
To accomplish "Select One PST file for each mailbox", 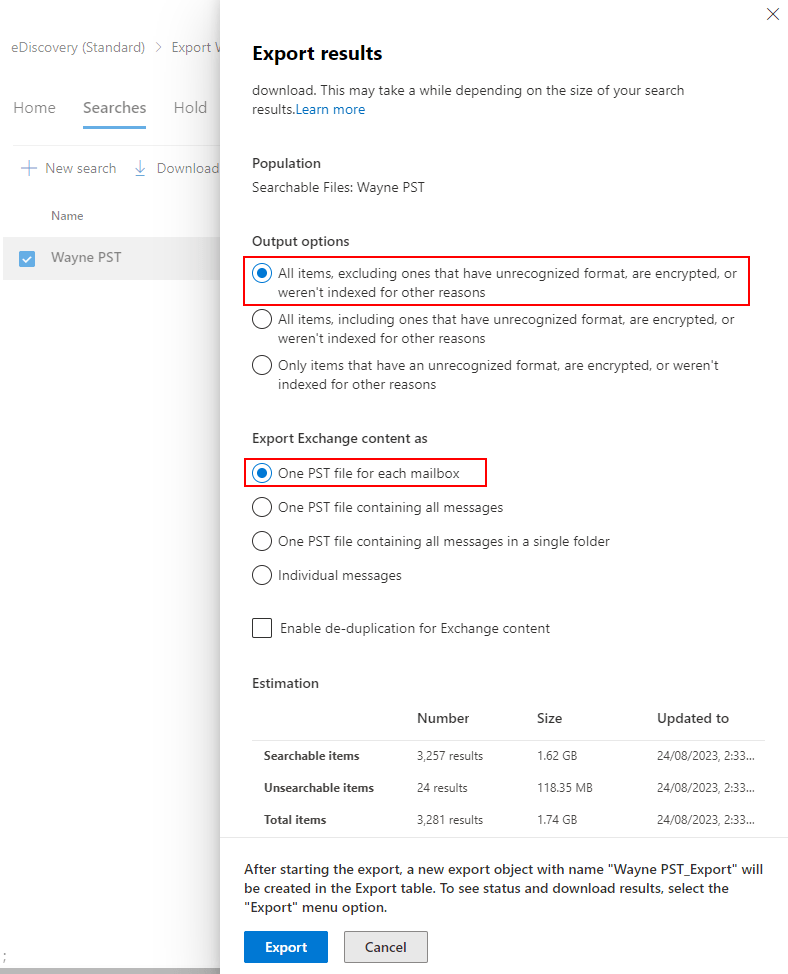I will click(262, 473).
